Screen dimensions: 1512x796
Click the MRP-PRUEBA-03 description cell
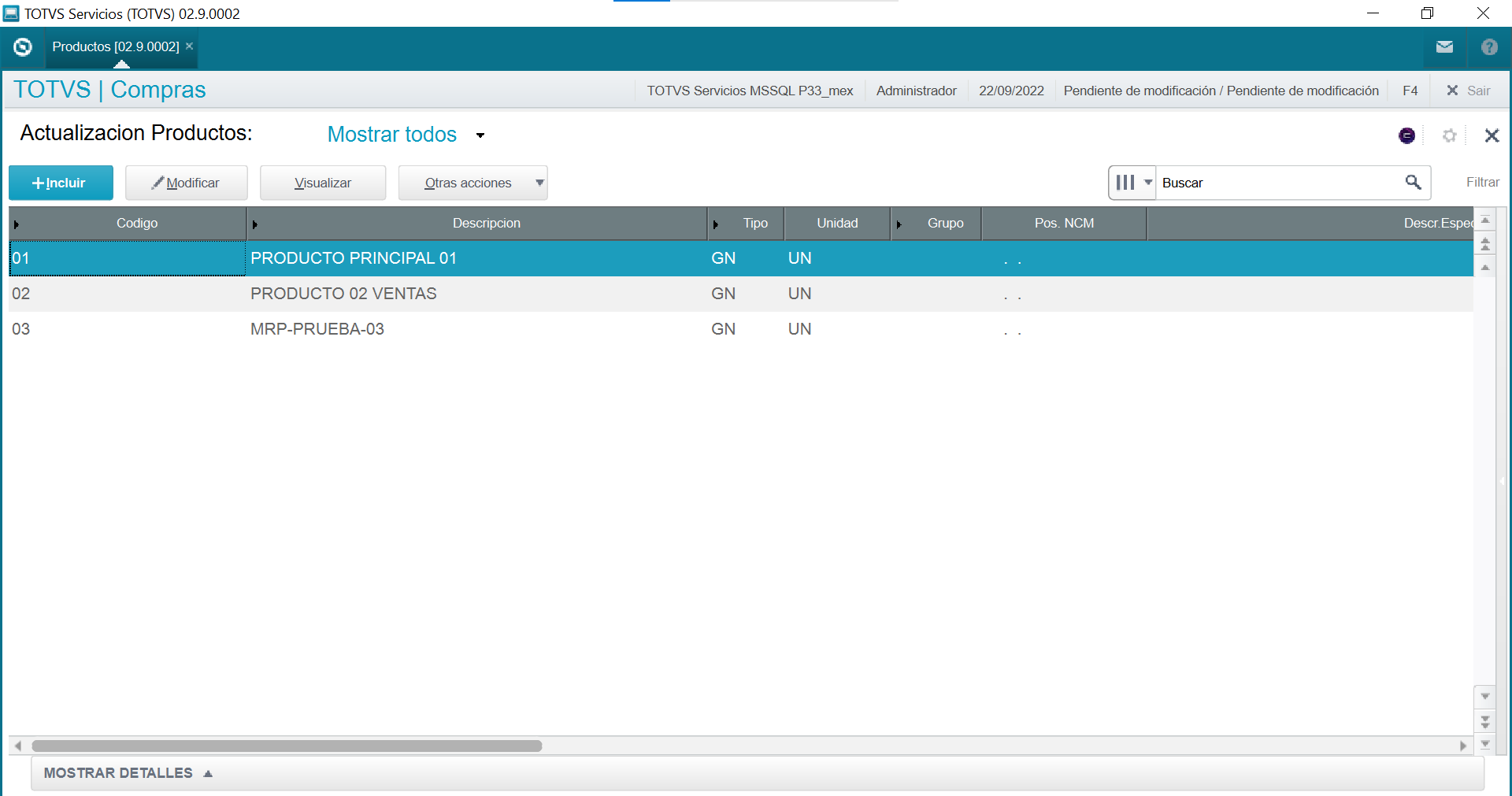click(x=477, y=329)
